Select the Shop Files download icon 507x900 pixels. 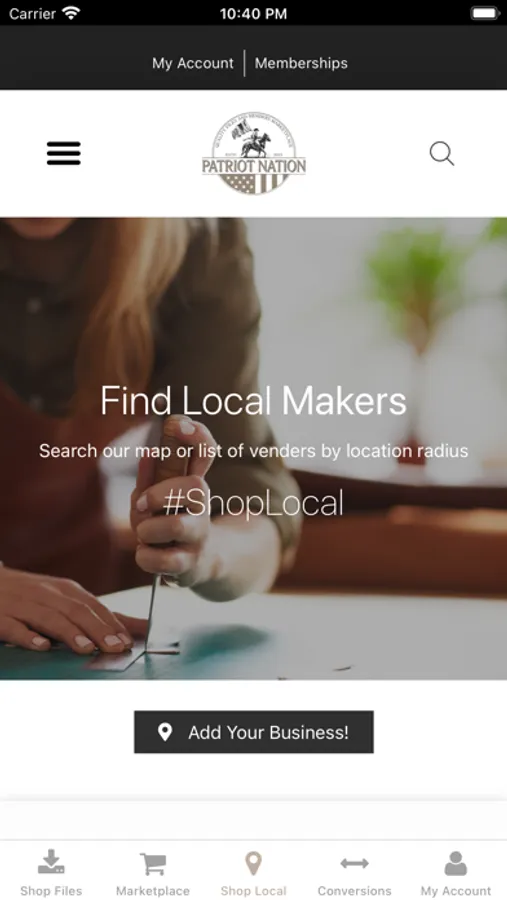[51, 862]
